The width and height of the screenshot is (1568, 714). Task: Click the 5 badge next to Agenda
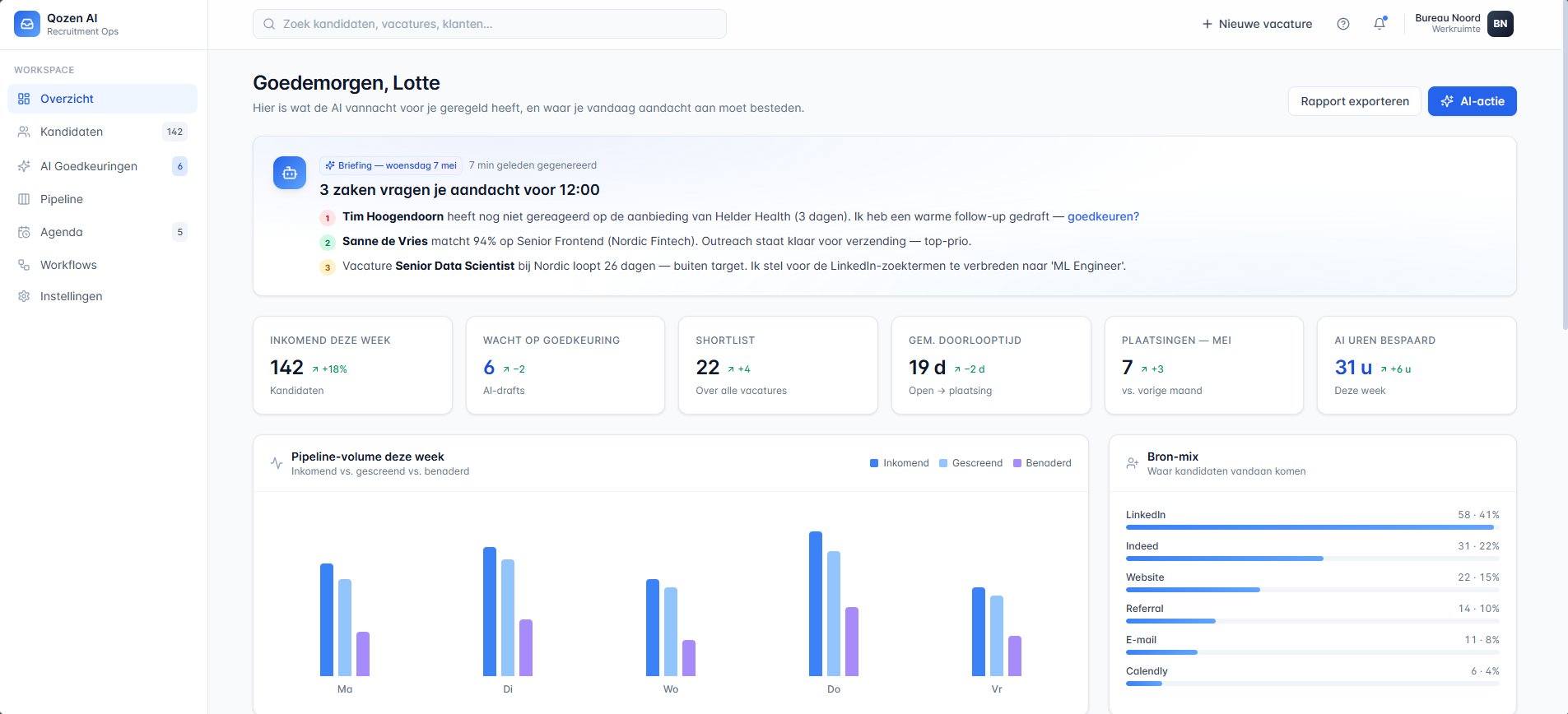pyautogui.click(x=180, y=232)
